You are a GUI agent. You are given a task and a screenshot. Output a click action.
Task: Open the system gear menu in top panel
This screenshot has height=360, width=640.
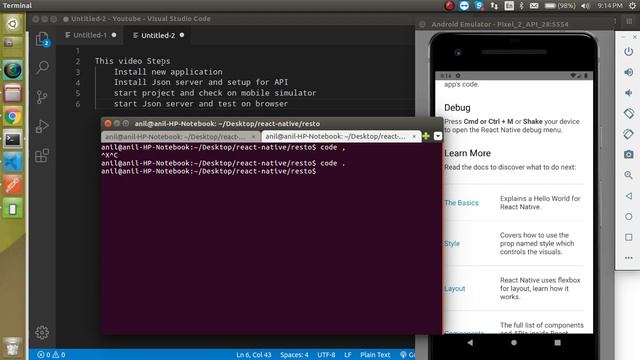pyautogui.click(x=632, y=6)
